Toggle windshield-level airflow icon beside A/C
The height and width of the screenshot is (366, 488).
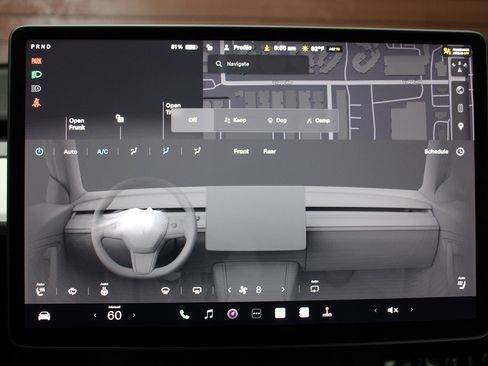pyautogui.click(x=134, y=151)
